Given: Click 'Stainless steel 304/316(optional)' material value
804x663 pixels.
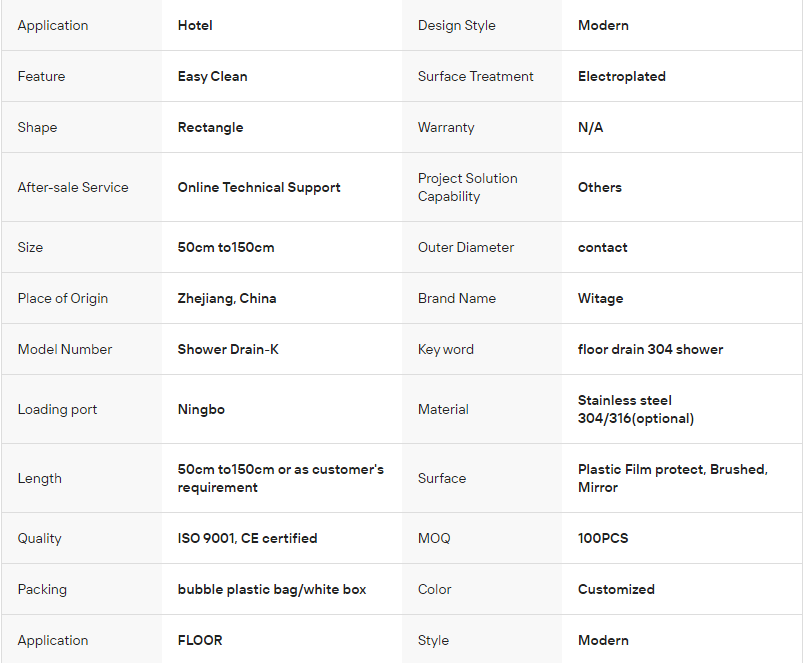Looking at the screenshot, I should (636, 409).
